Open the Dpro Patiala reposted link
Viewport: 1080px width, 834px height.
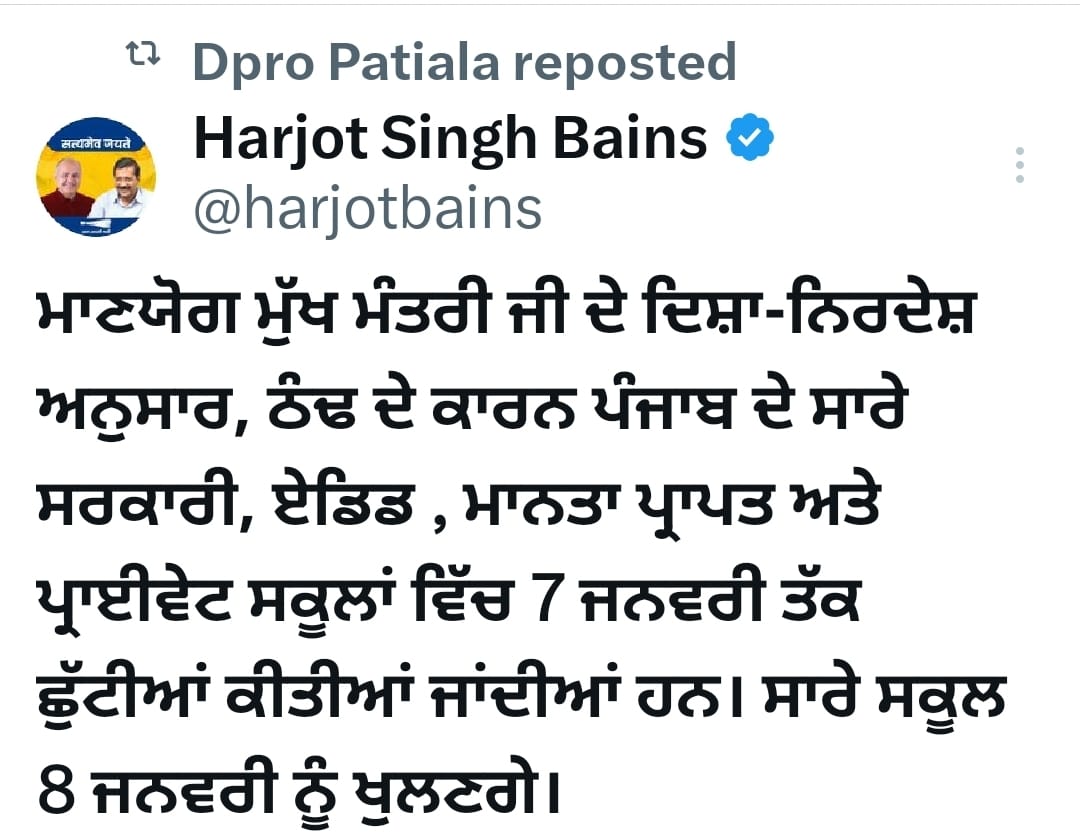464,62
